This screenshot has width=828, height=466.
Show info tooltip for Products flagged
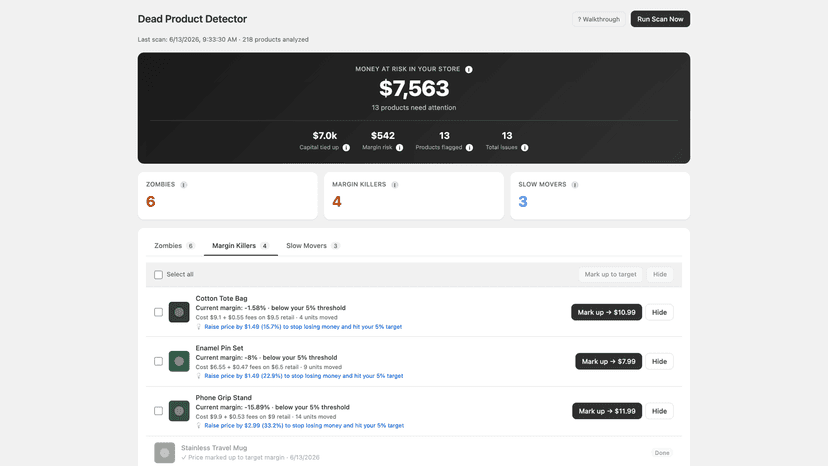(x=469, y=148)
